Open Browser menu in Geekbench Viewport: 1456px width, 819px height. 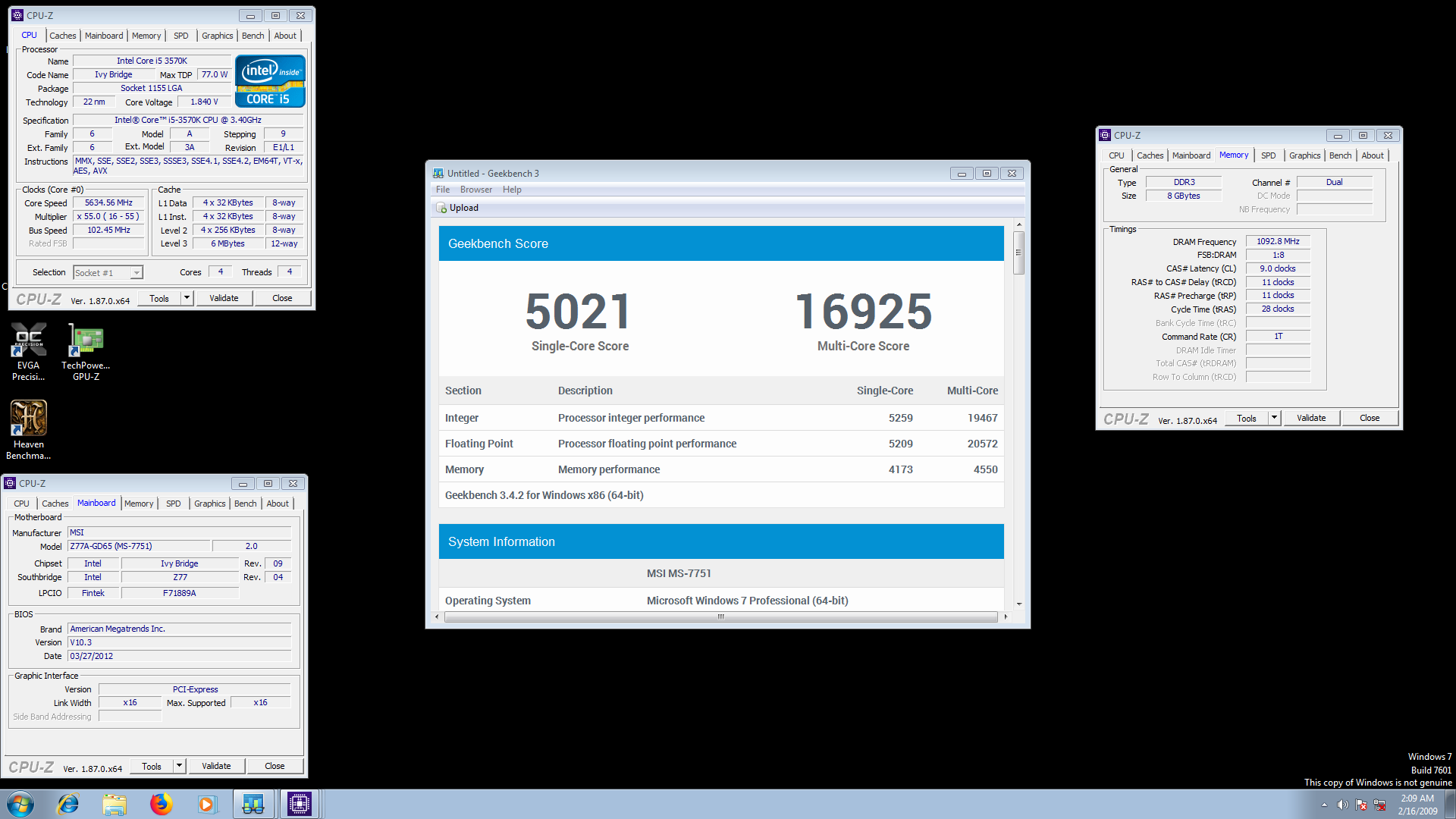476,190
